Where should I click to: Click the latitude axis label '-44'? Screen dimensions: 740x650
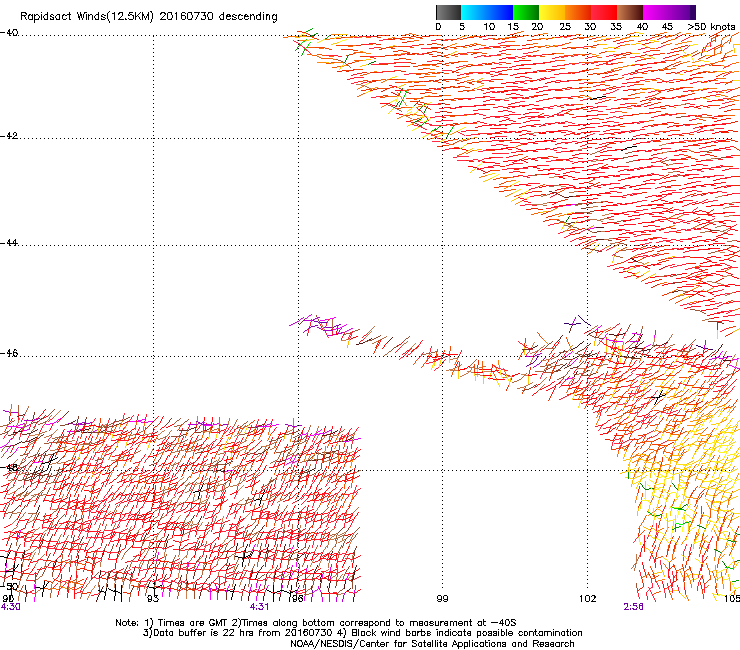(x=9, y=243)
